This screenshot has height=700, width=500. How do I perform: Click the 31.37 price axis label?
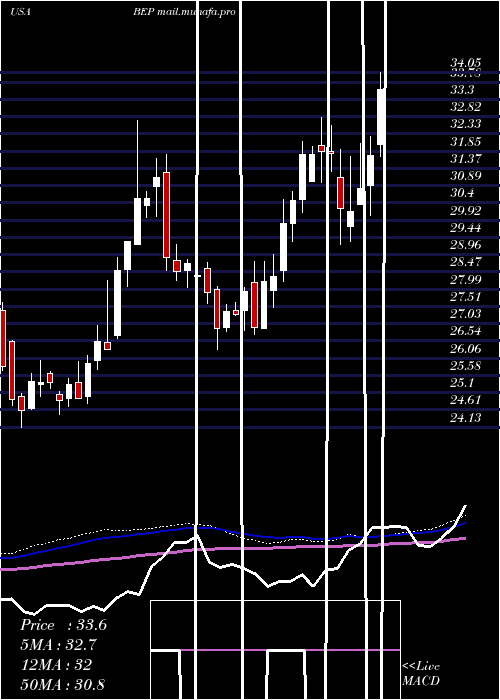(465, 158)
